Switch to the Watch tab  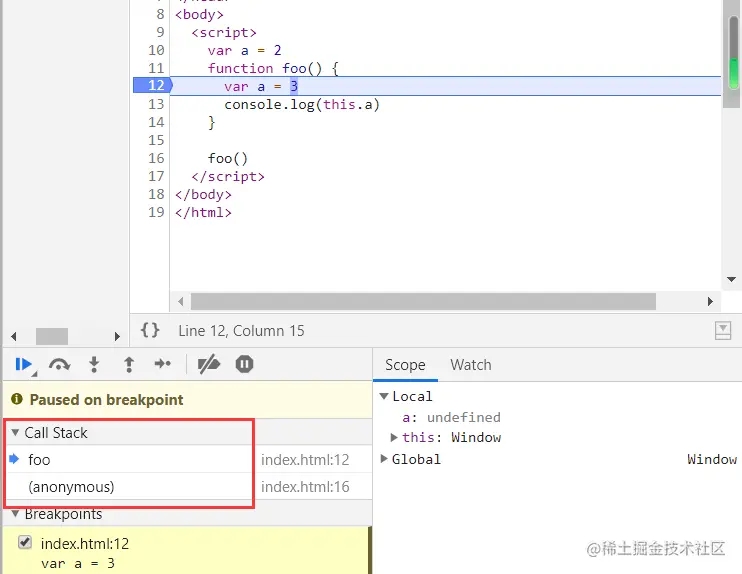point(471,365)
